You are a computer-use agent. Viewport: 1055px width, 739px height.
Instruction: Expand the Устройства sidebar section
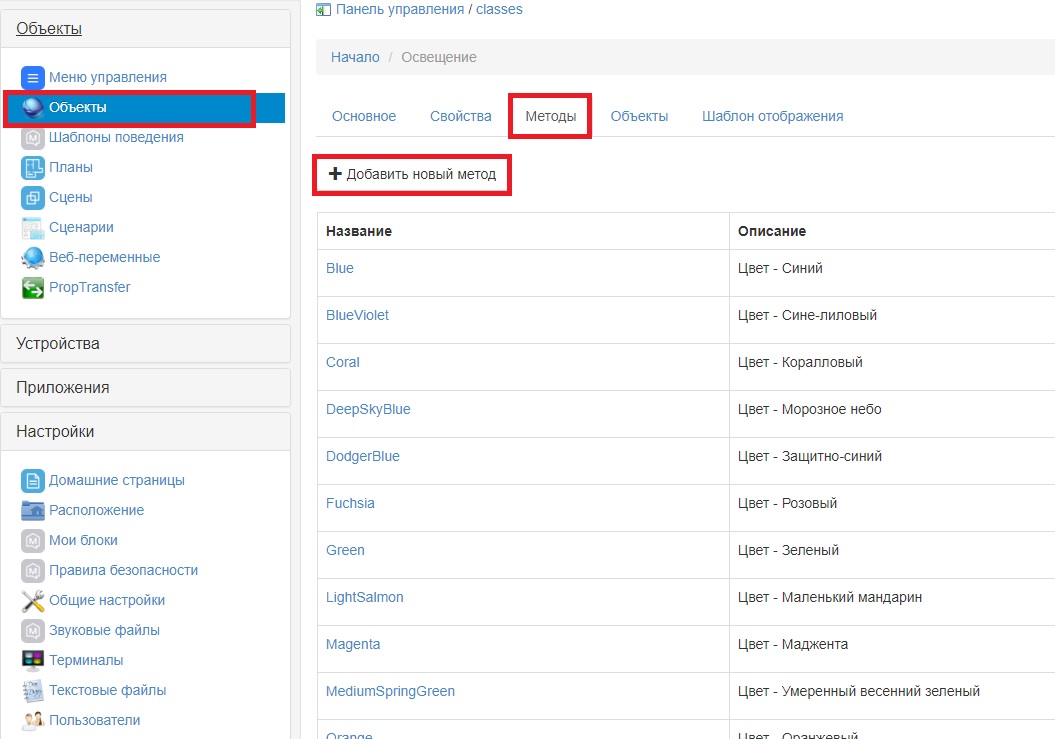coord(58,343)
